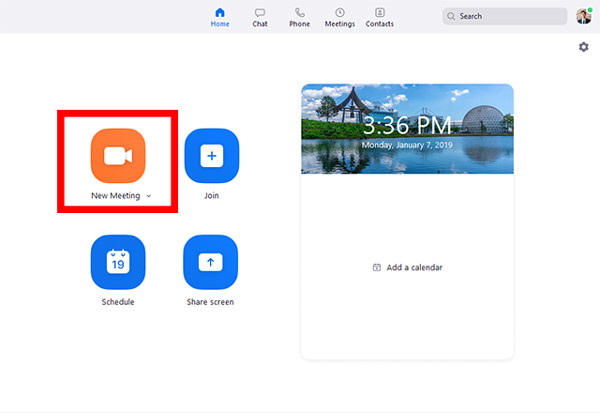Focus the Search field

coord(505,16)
